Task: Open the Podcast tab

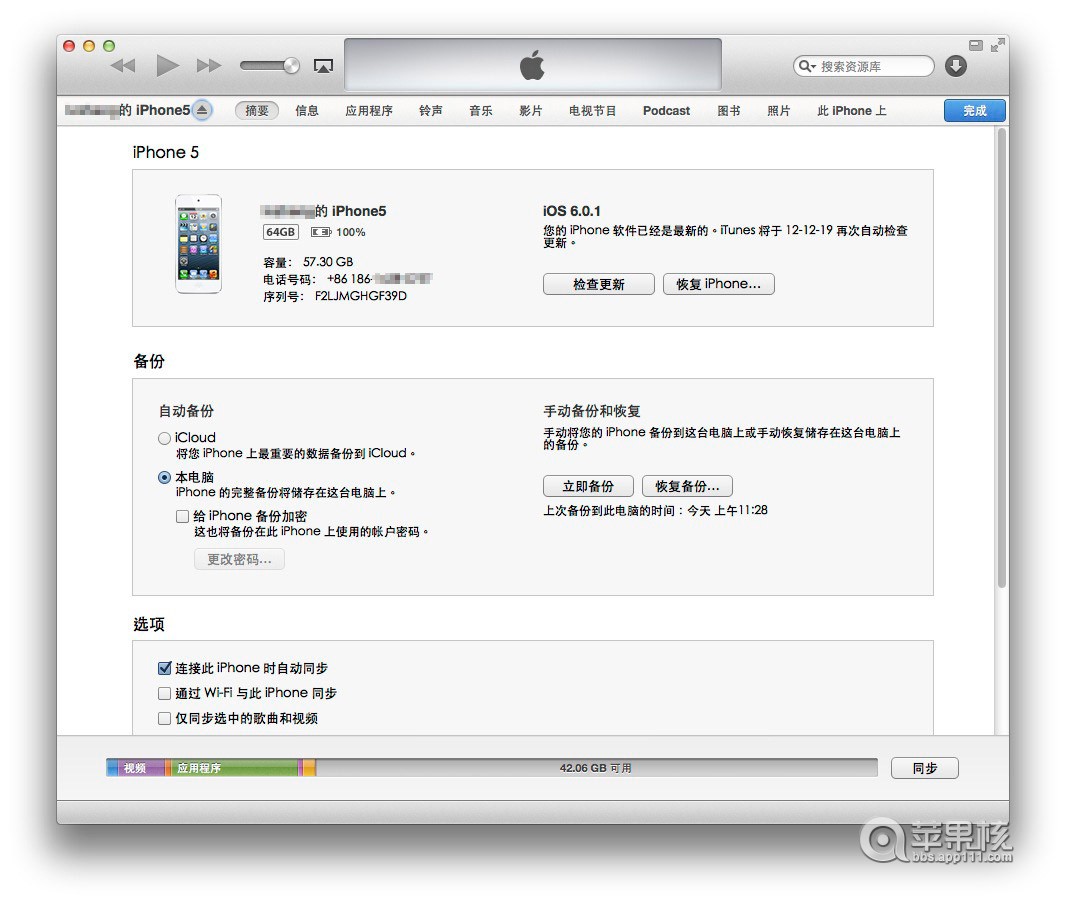Action: (665, 111)
